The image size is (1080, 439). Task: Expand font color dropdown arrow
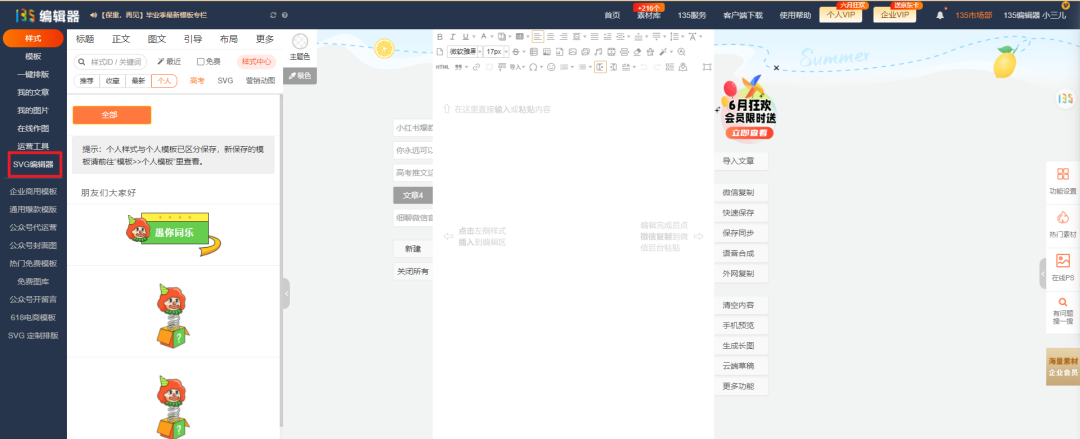pos(492,37)
